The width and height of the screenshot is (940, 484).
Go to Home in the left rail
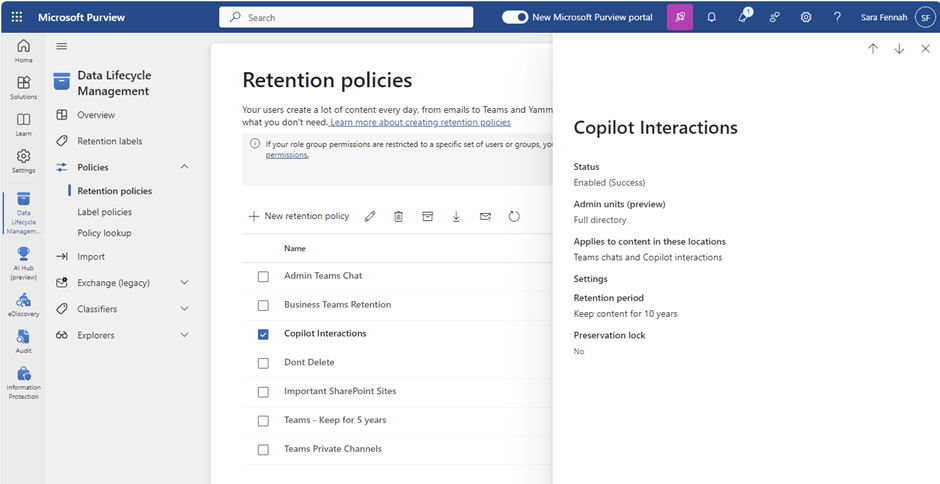tap(23, 51)
